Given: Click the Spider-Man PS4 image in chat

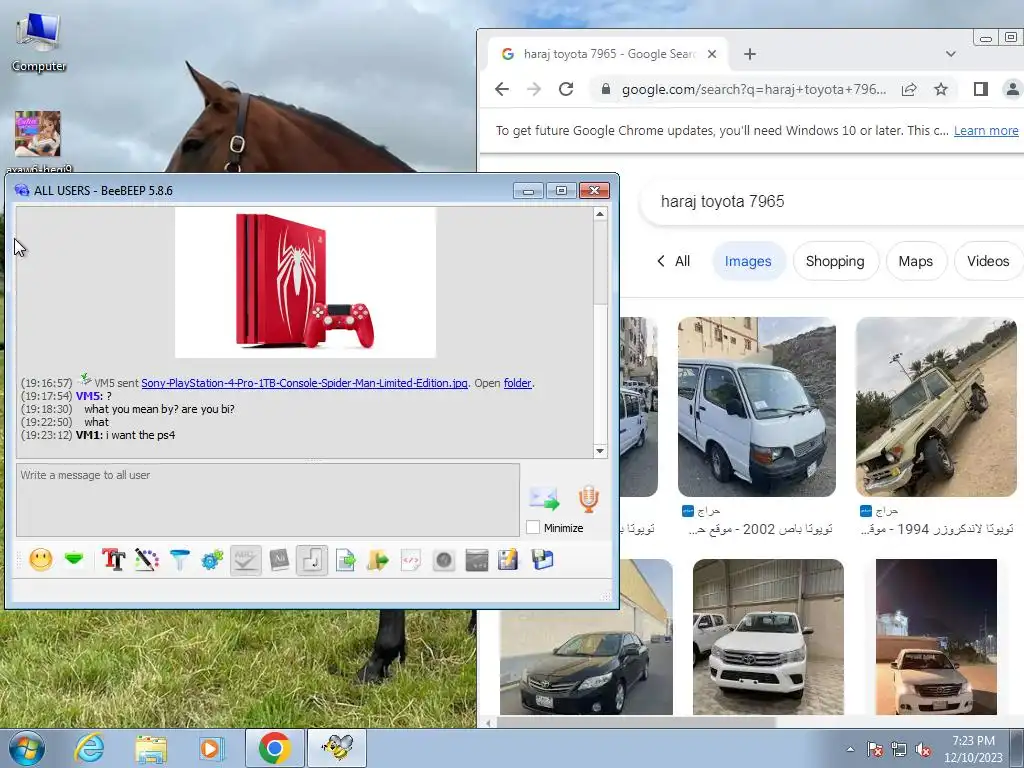Looking at the screenshot, I should 305,282.
